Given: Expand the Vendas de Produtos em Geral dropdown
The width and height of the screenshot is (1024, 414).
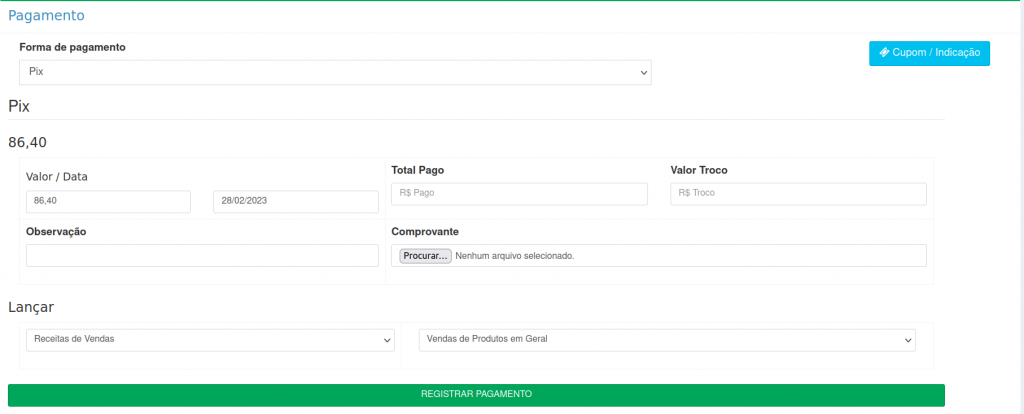Looking at the screenshot, I should coord(666,340).
